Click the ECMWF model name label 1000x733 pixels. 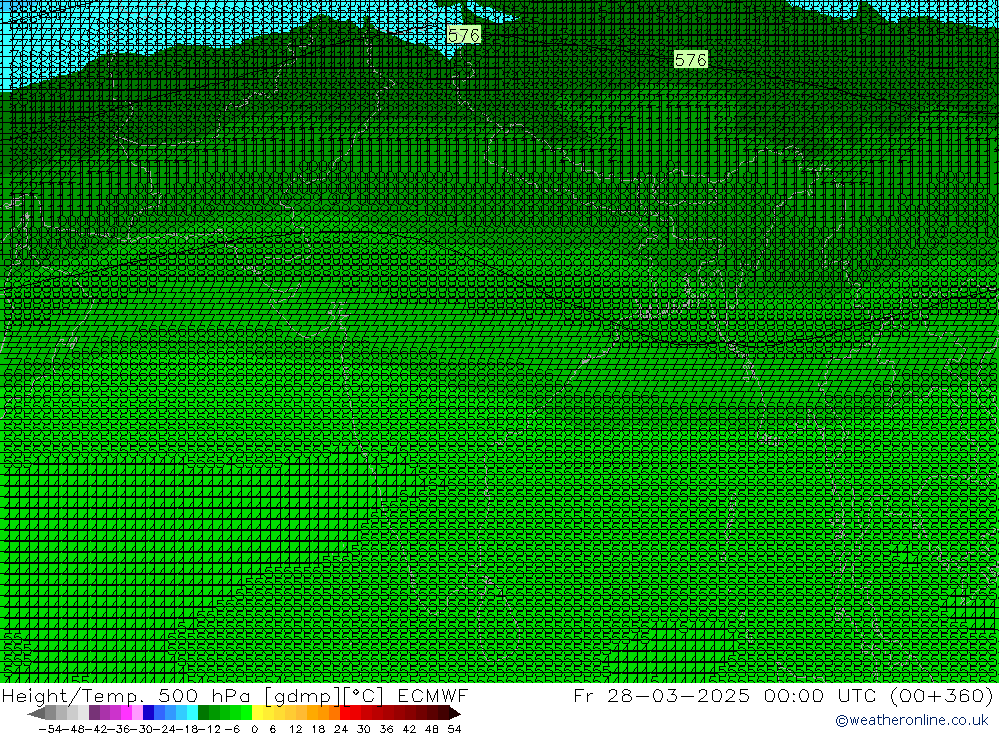[x=433, y=695]
